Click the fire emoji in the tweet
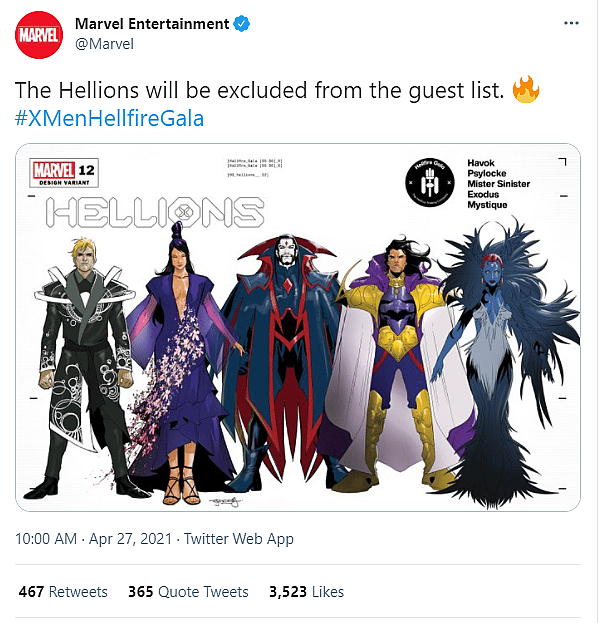The width and height of the screenshot is (602, 623). click(525, 90)
